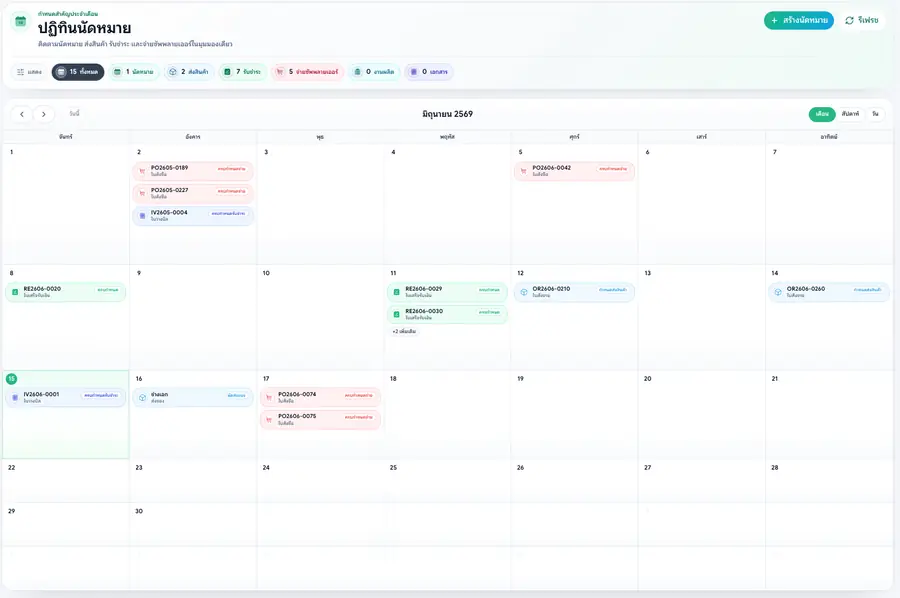Select the June 30 day cell
The image size is (900, 598).
[x=193, y=525]
